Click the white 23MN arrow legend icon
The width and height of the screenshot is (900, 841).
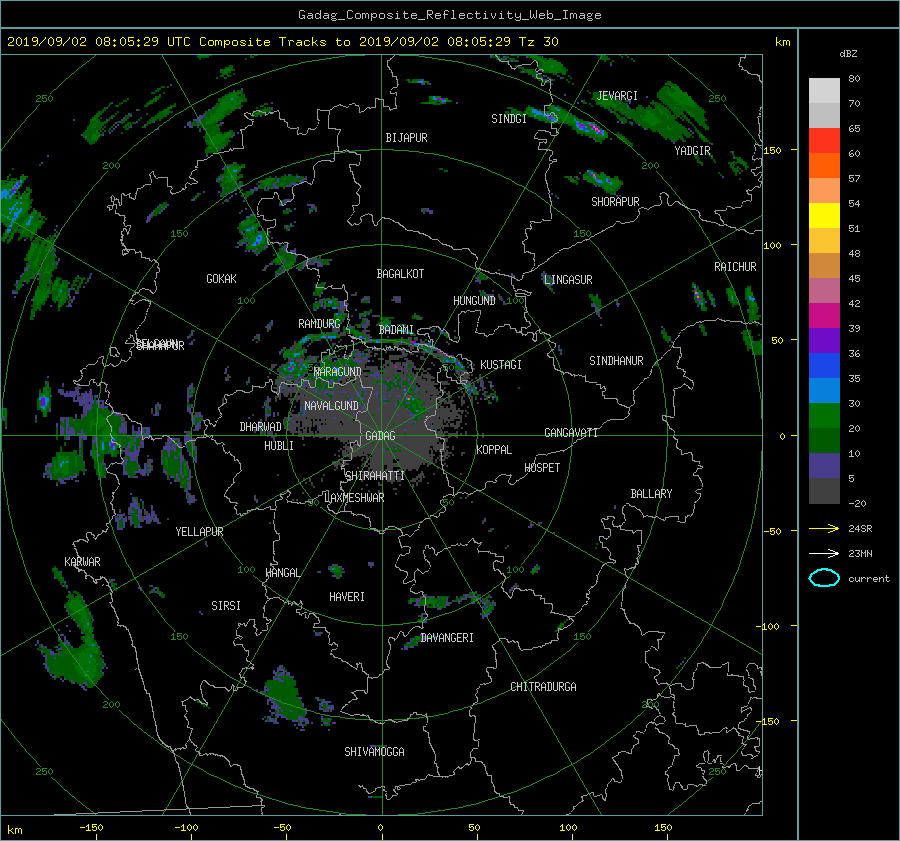point(824,553)
